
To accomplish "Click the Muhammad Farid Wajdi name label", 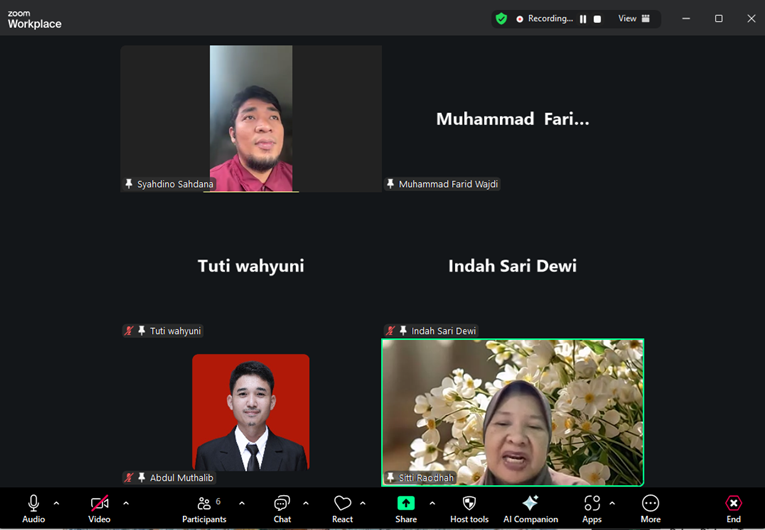I will 448,184.
